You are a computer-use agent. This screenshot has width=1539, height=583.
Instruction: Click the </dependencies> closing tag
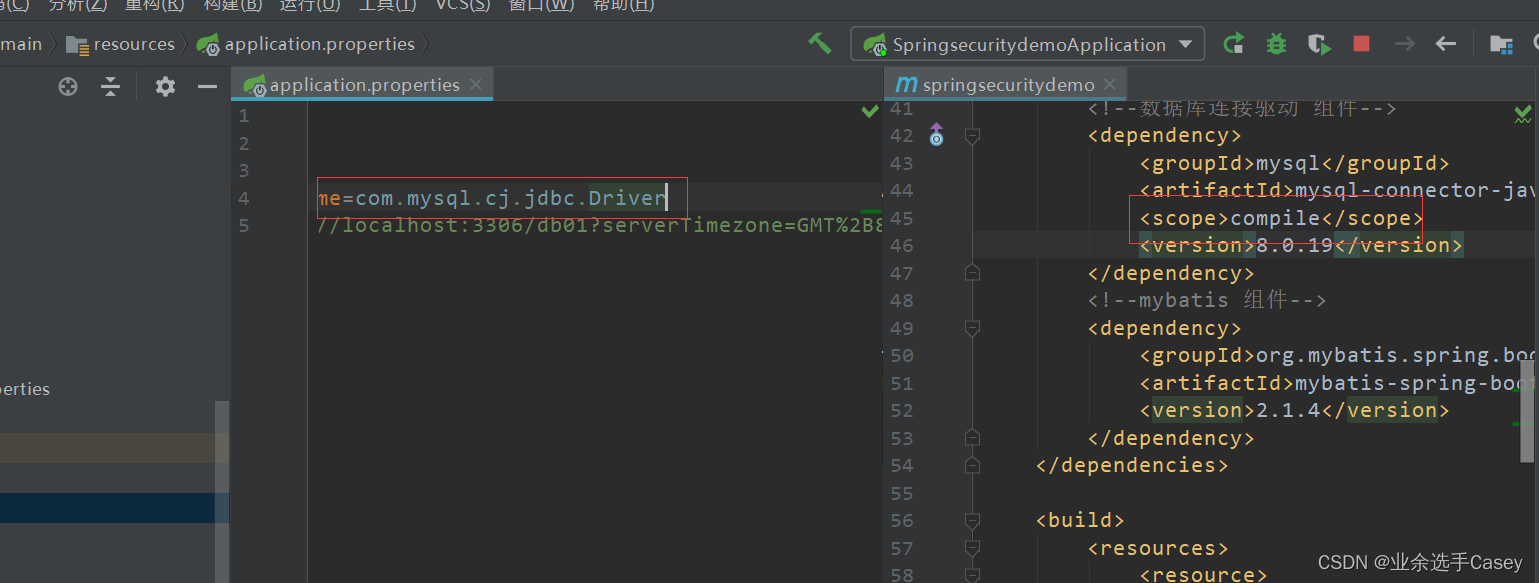[x=1132, y=465]
